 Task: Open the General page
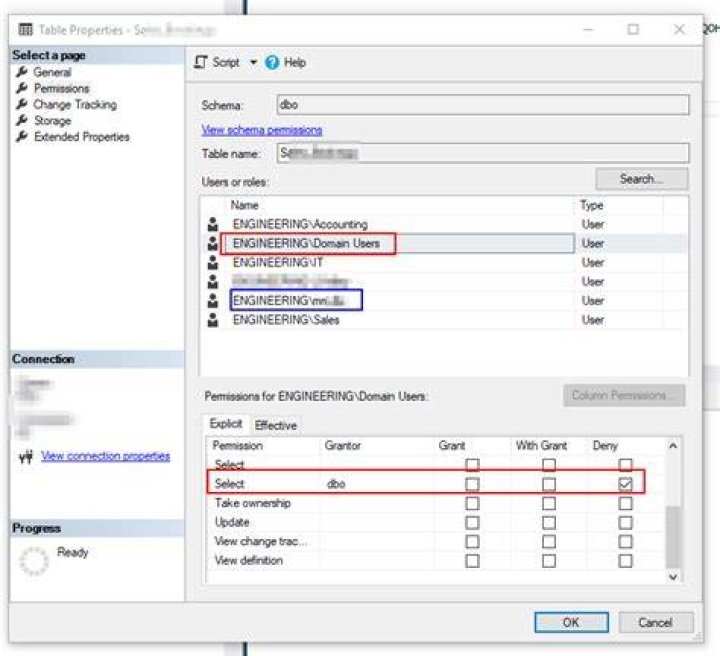[52, 72]
